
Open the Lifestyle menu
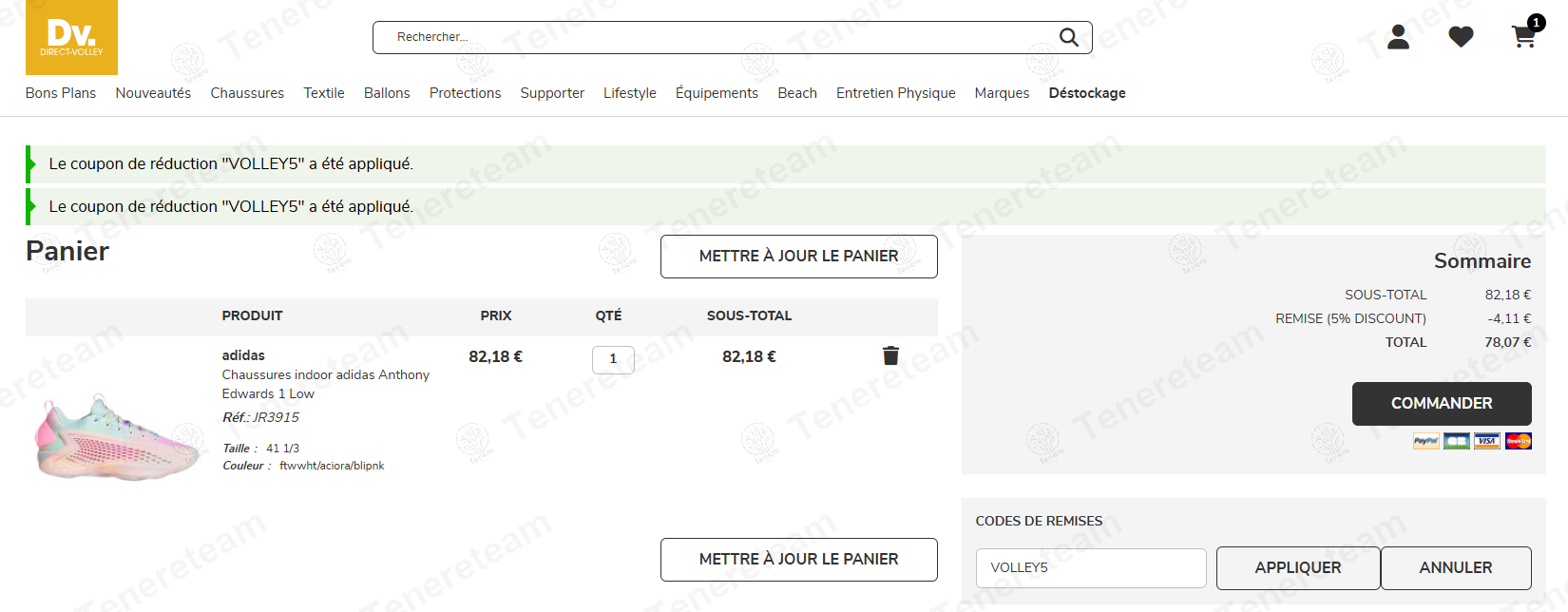click(x=630, y=93)
